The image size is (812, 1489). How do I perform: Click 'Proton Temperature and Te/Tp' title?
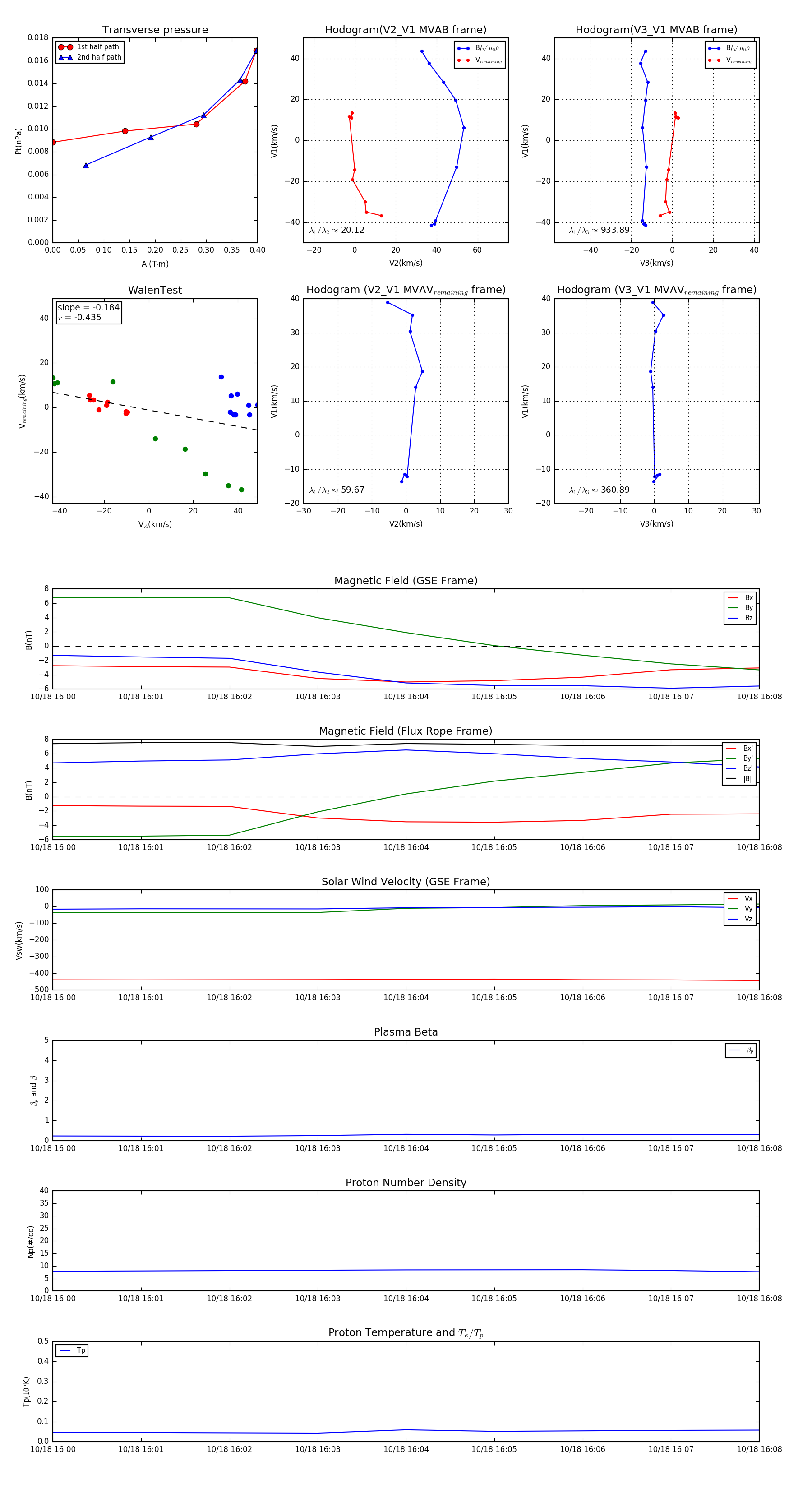[406, 1332]
